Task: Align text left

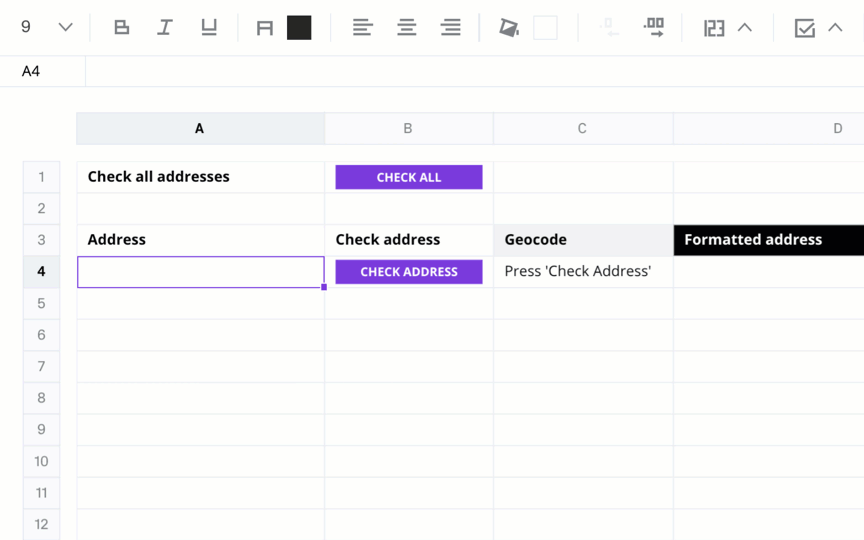Action: (363, 27)
